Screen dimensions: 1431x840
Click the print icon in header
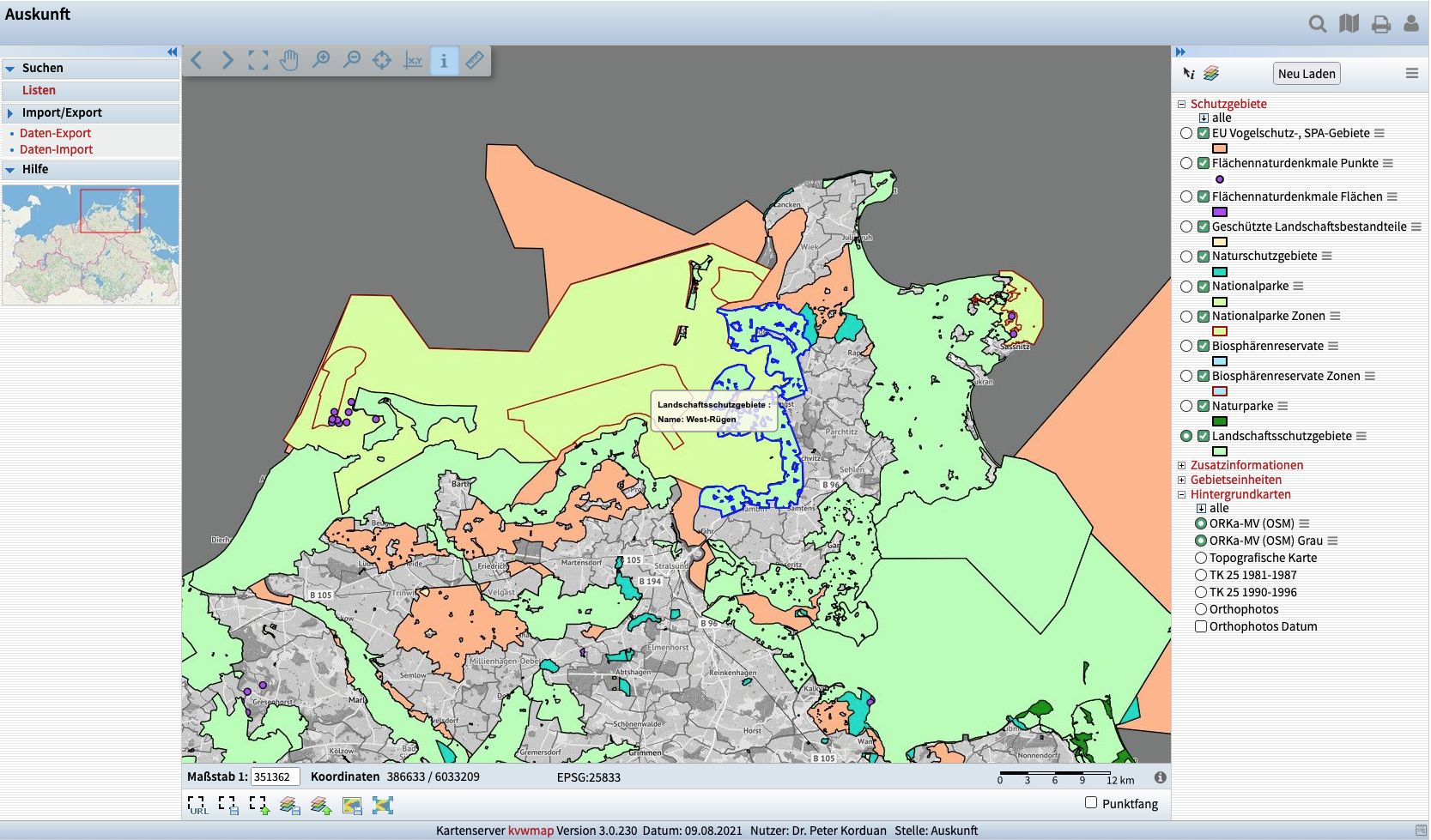click(x=1380, y=24)
